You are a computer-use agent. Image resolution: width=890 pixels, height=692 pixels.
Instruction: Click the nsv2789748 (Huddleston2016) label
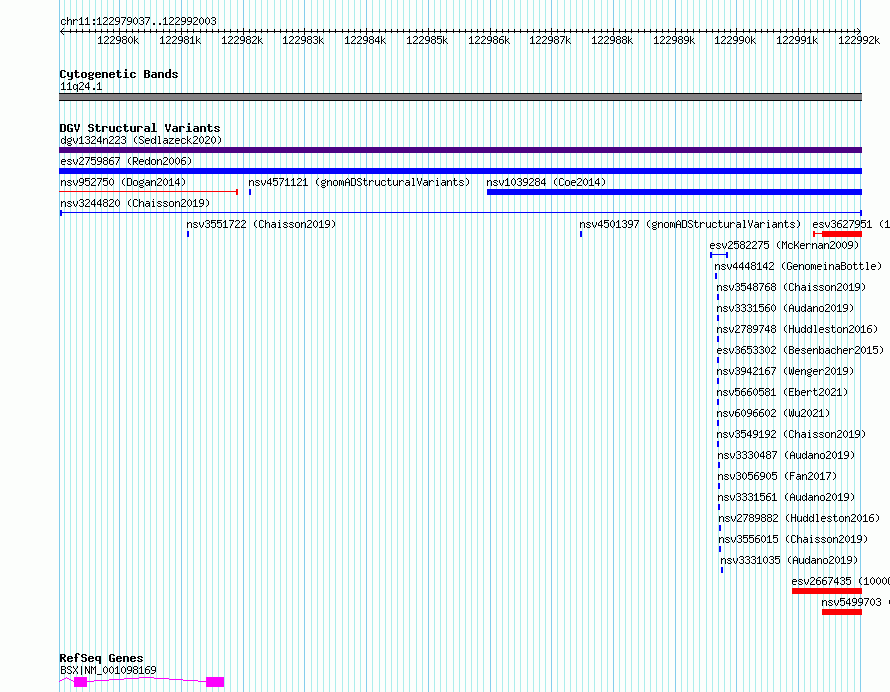pyautogui.click(x=797, y=329)
